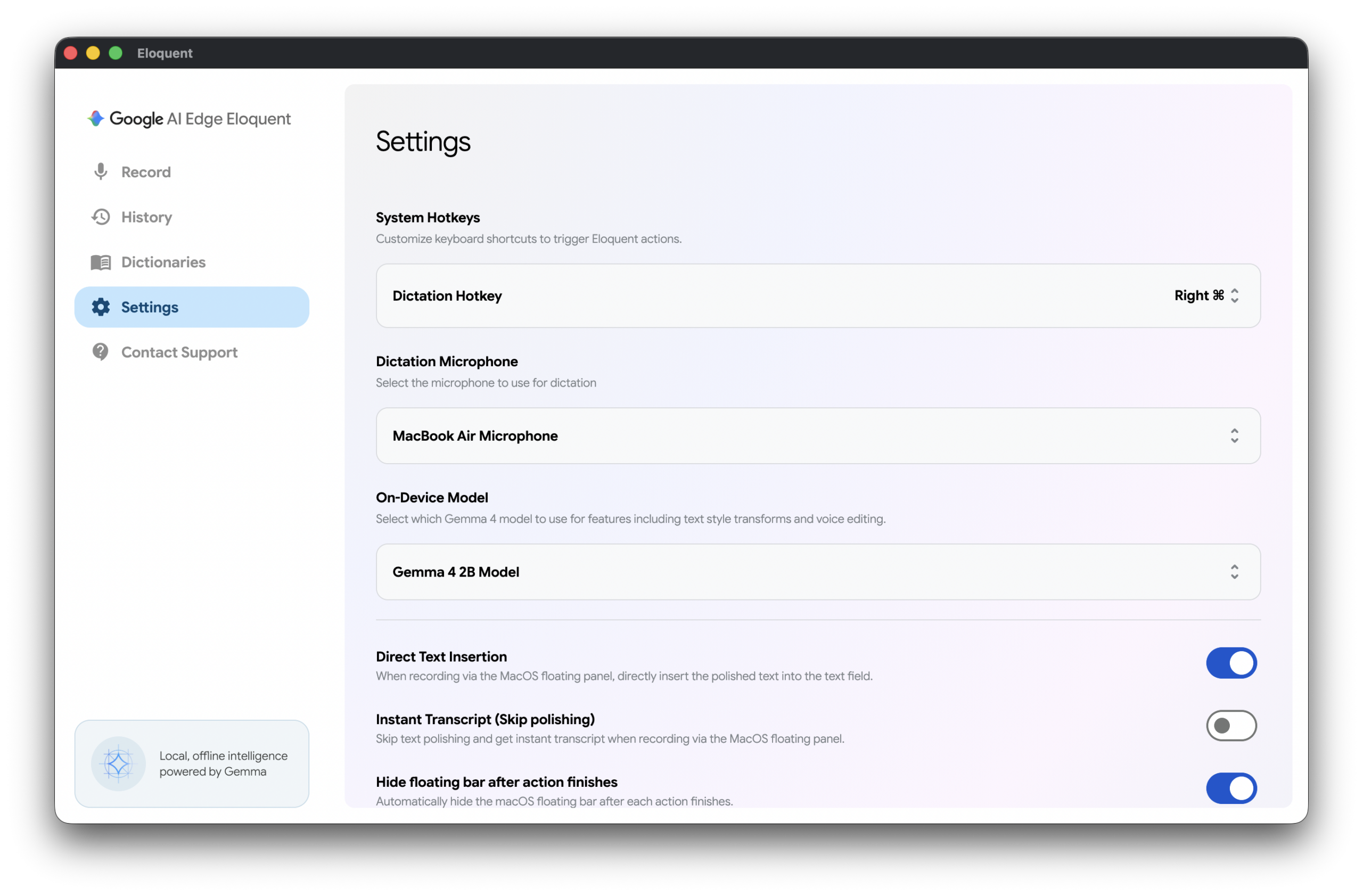Open the Record page label
This screenshot has width=1363, height=896.
coord(146,172)
